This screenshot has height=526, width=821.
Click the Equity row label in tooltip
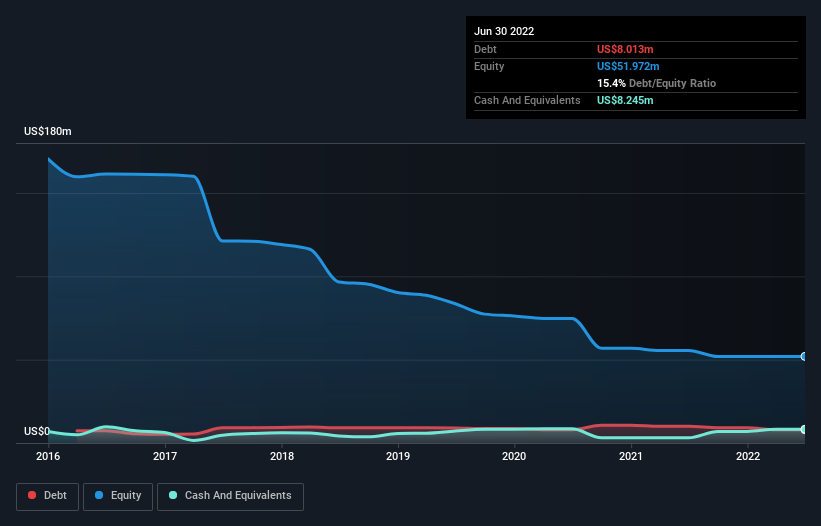point(489,66)
